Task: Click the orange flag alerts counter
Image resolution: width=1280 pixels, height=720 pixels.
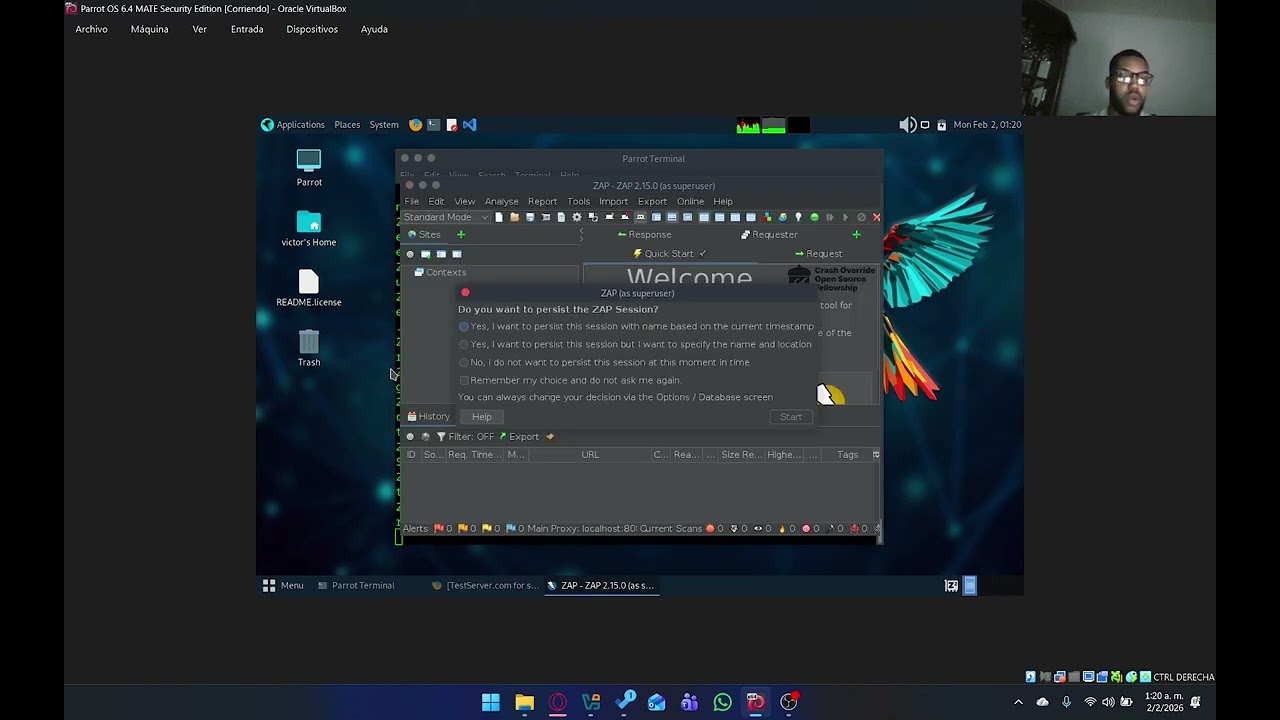Action: click(x=467, y=528)
